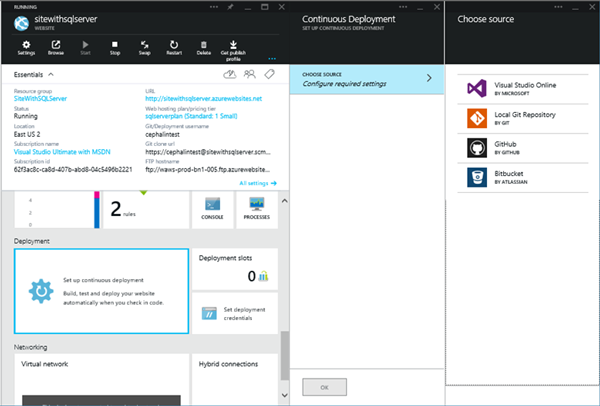Screen dimensions: 600x406
Task: Click the tags icon in Essentials
Action: click(x=269, y=74)
